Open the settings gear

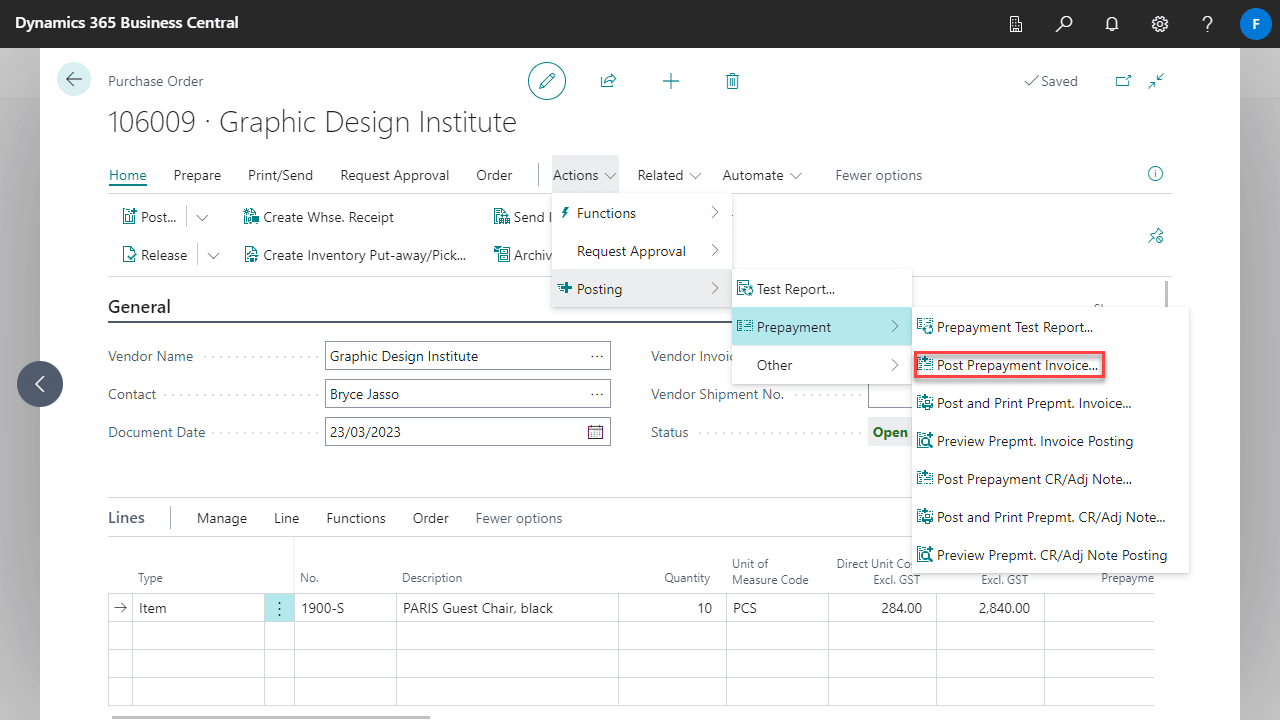[1160, 23]
